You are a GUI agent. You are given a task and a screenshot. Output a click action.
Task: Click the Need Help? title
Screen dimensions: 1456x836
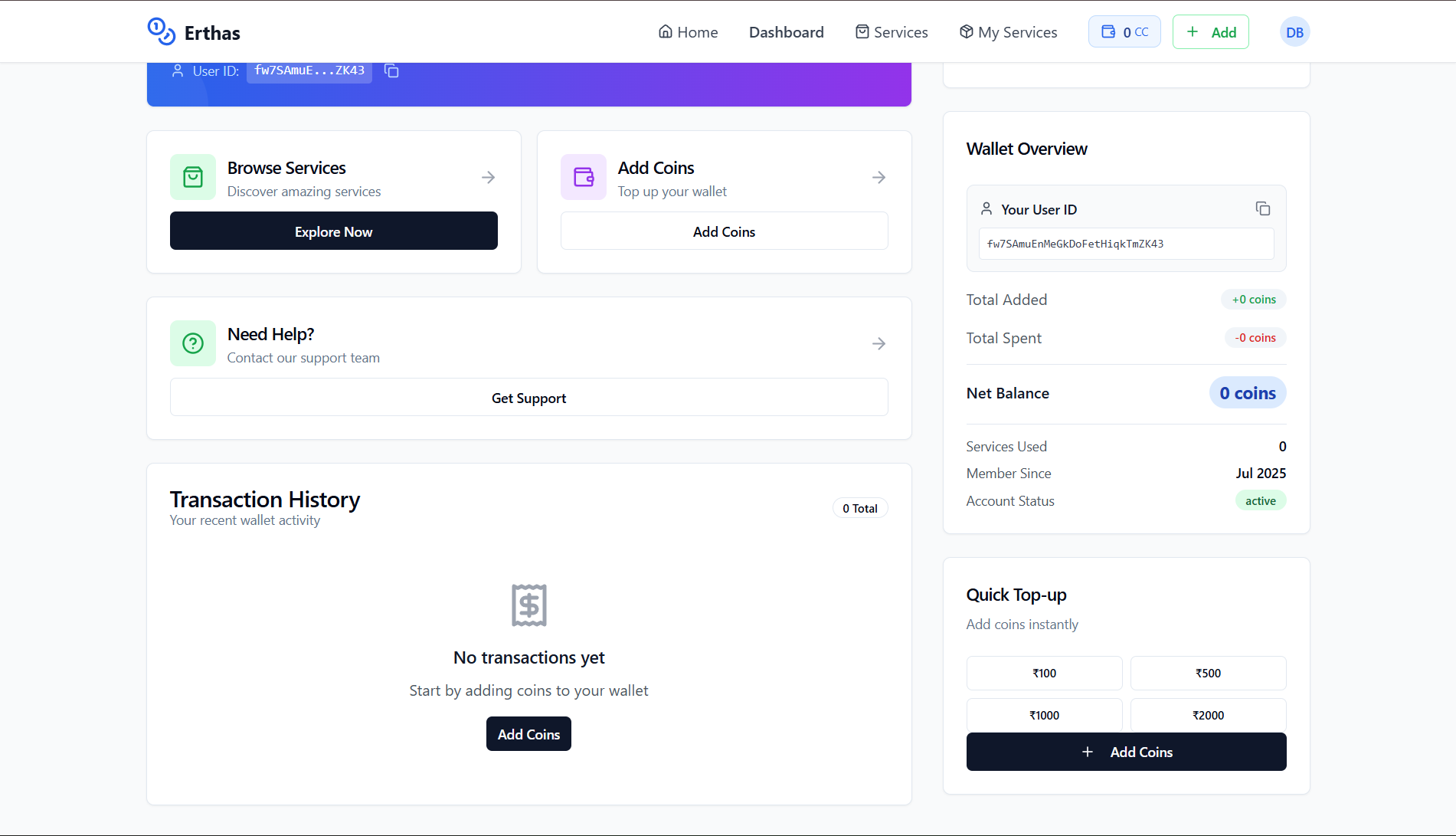point(270,333)
